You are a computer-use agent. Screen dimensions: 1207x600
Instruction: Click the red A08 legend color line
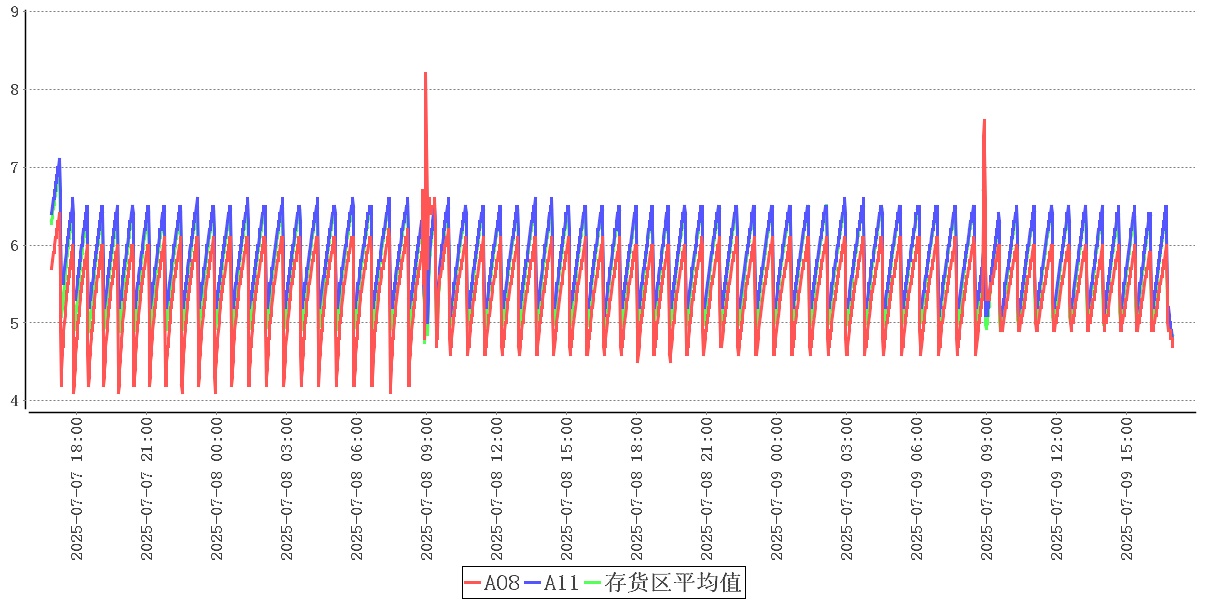tap(474, 583)
